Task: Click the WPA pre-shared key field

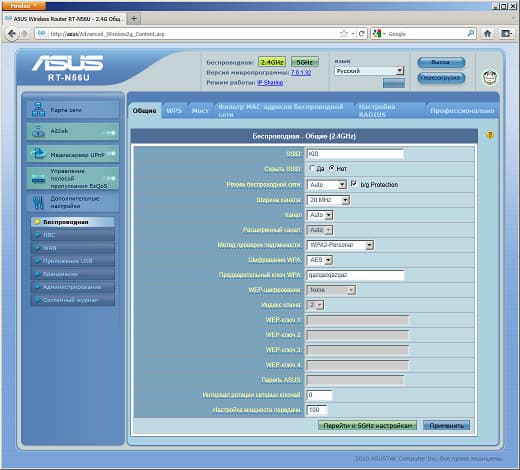Action: pos(355,275)
